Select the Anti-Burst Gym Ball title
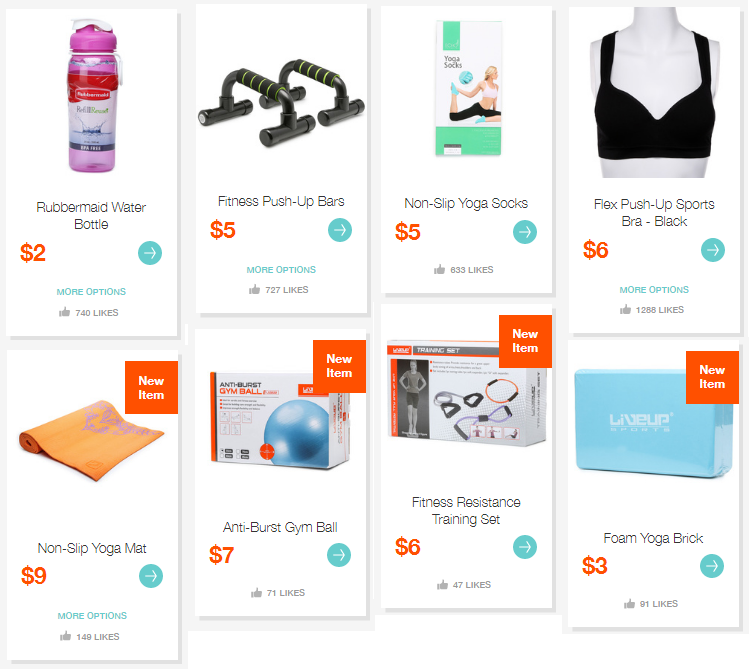Image resolution: width=751 pixels, height=669 pixels. [280, 527]
